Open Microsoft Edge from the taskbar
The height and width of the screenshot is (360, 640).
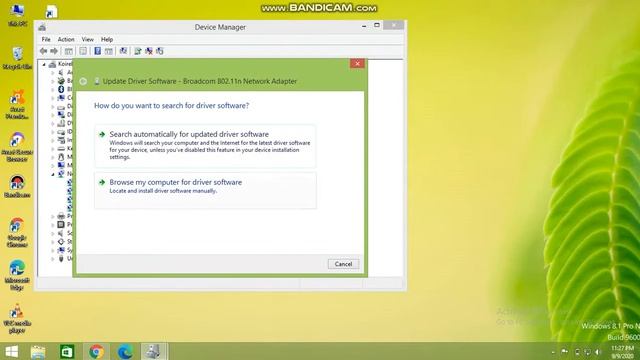(x=125, y=351)
